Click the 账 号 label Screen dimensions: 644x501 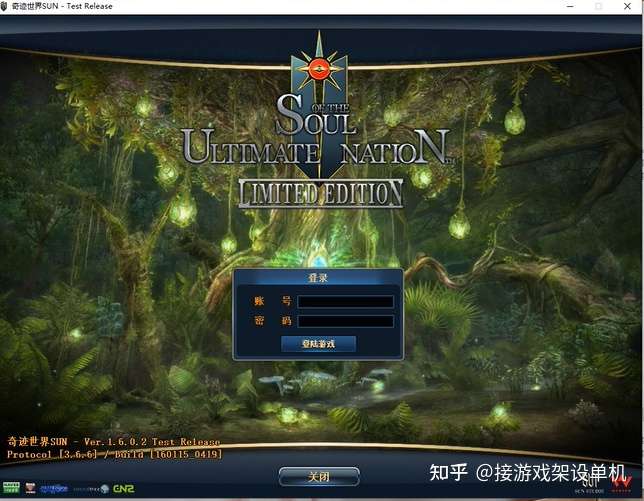pyautogui.click(x=272, y=301)
